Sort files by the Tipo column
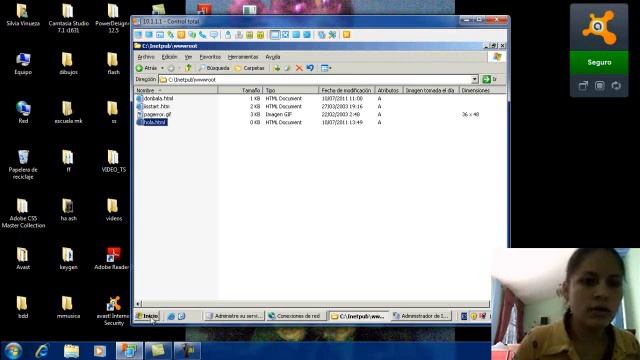 (291, 90)
